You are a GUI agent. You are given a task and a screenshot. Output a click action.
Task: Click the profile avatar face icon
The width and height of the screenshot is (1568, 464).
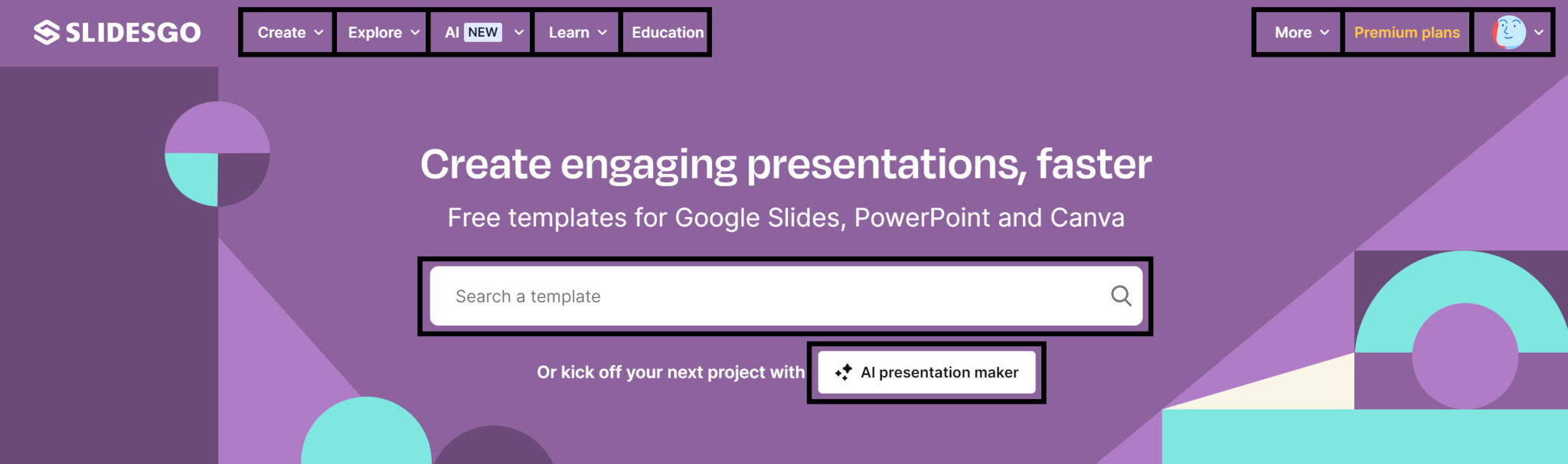point(1511,32)
